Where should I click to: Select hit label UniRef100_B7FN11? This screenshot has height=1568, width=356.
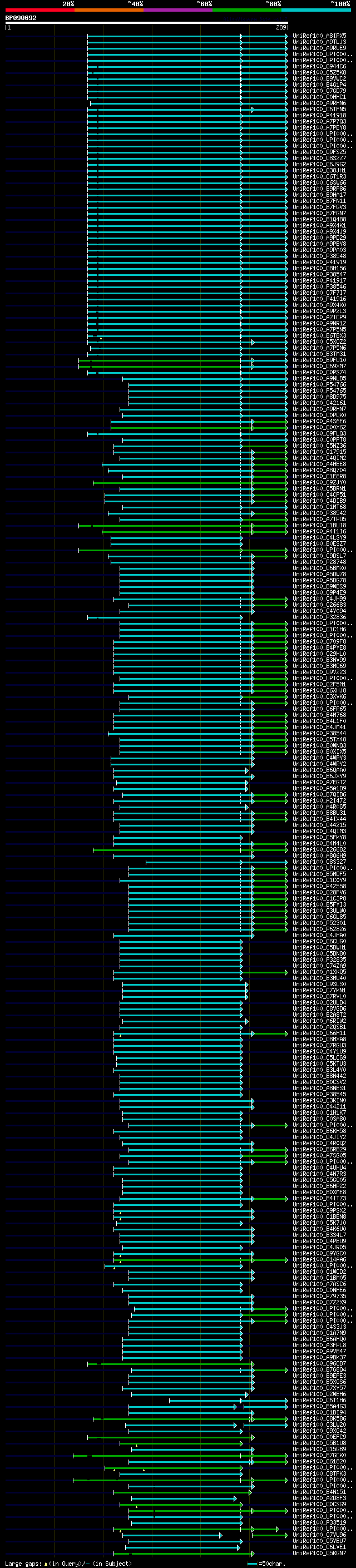(319, 201)
